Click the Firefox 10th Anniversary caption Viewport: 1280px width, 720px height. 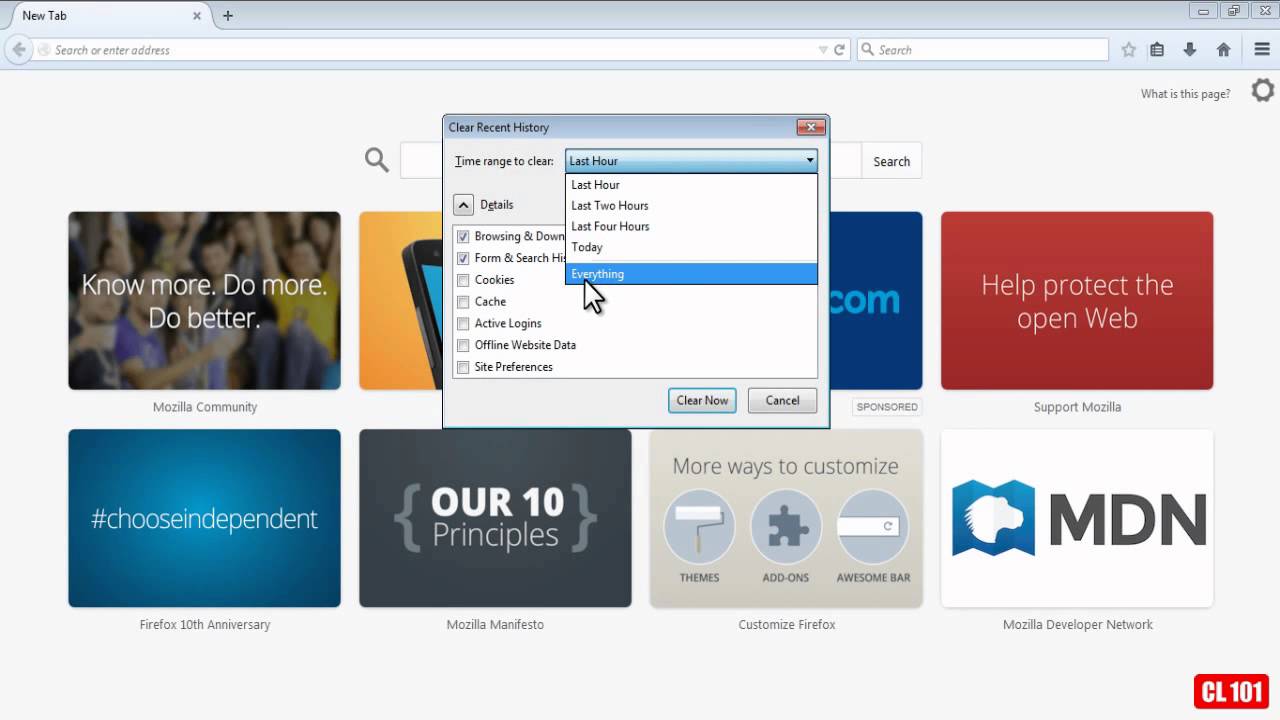tap(205, 625)
